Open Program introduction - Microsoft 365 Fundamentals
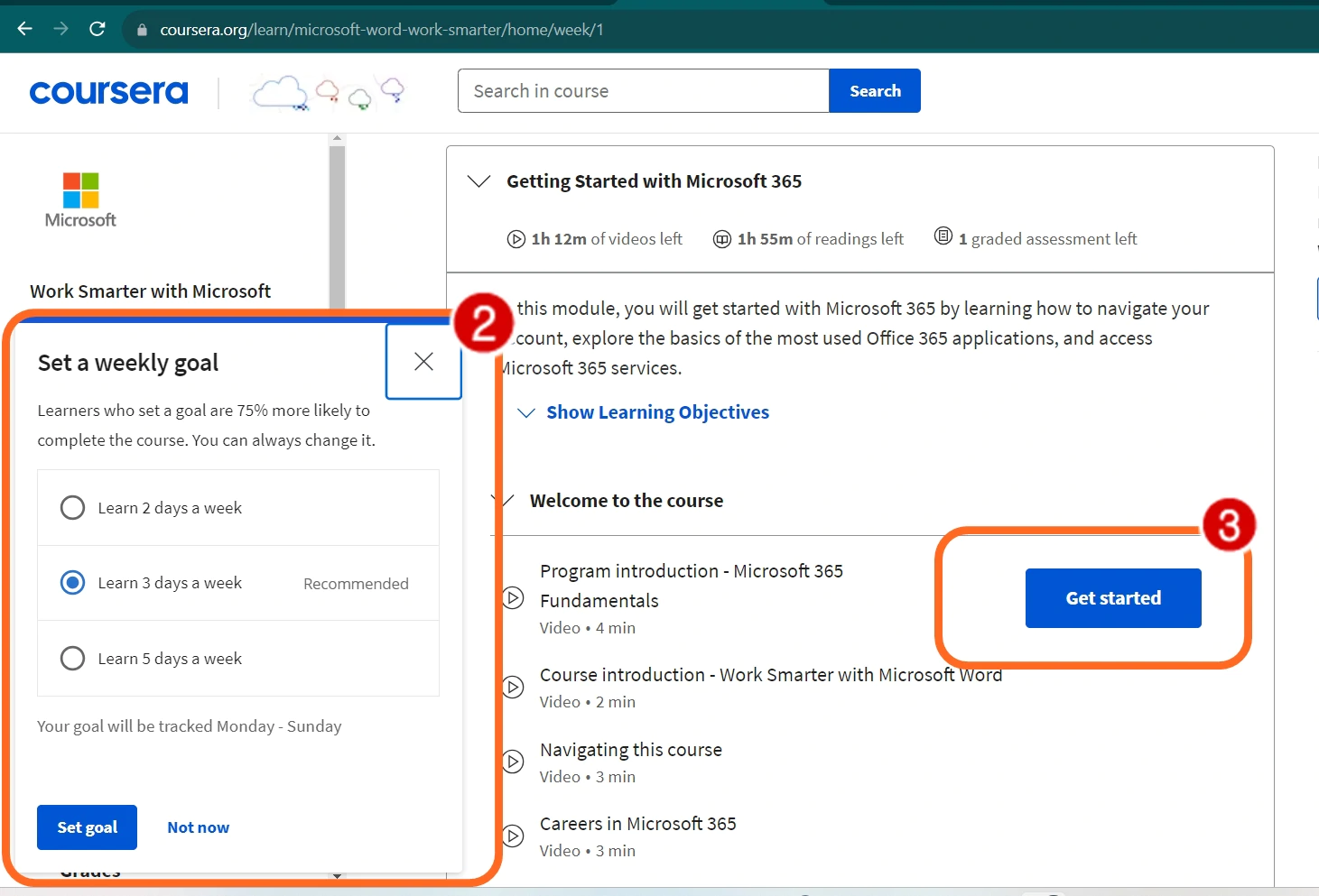Image resolution: width=1319 pixels, height=896 pixels. [692, 586]
